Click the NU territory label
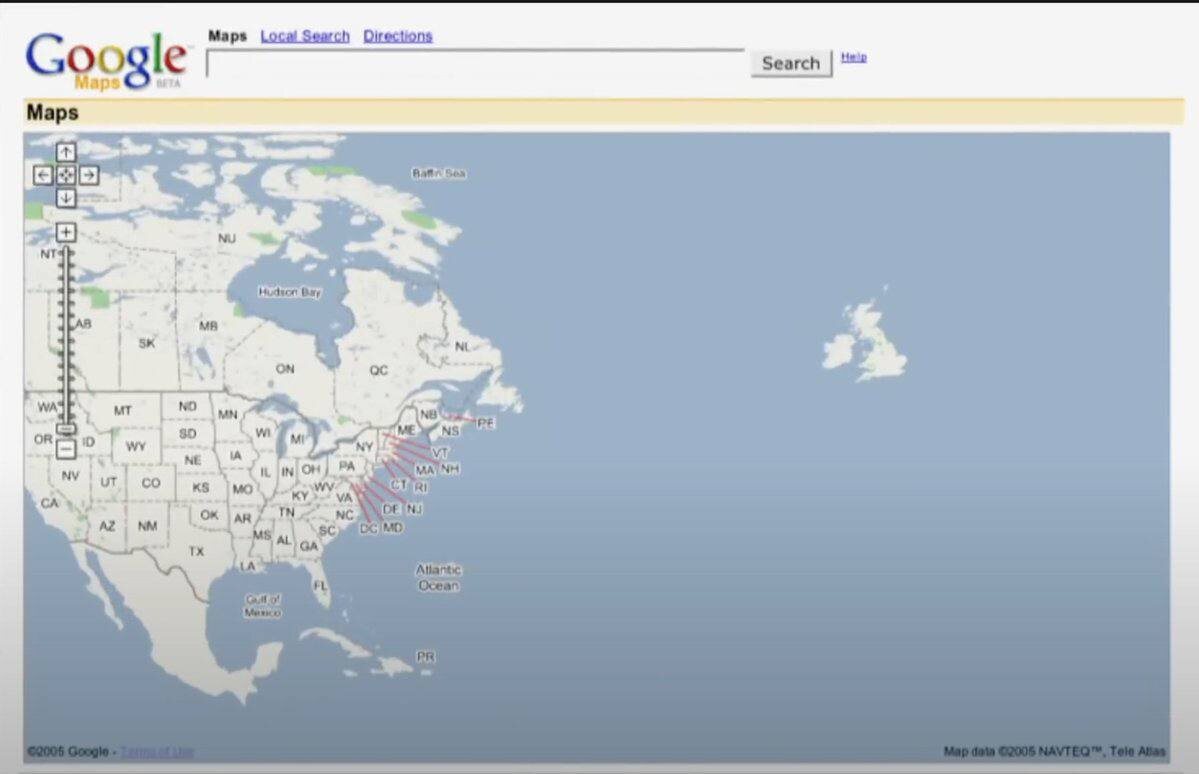The image size is (1199, 774). (227, 239)
